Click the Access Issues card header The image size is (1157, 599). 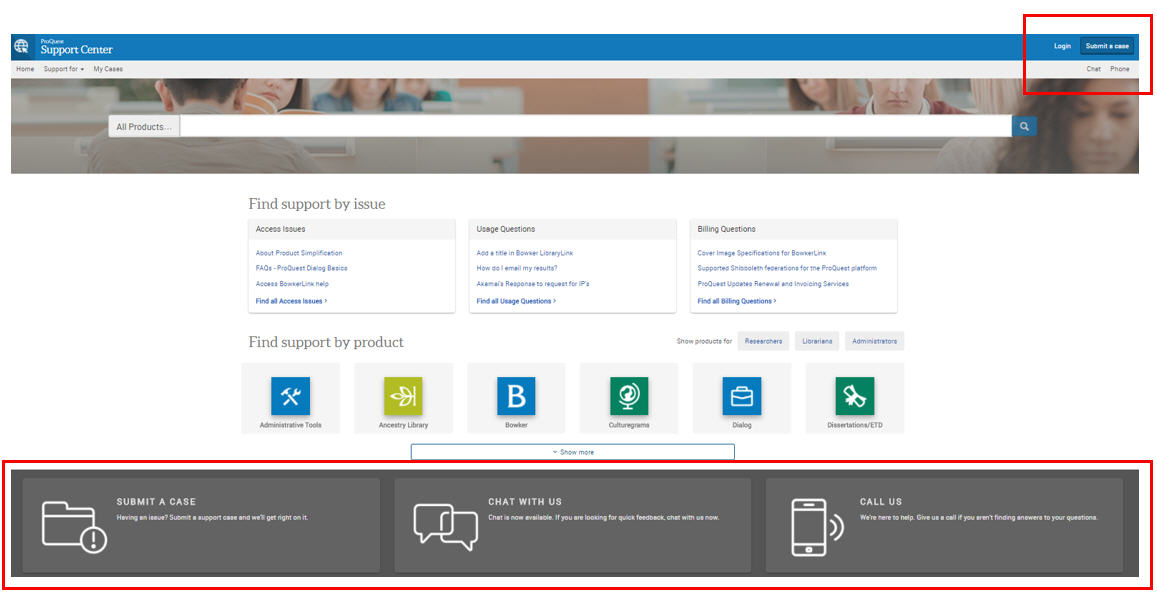352,229
